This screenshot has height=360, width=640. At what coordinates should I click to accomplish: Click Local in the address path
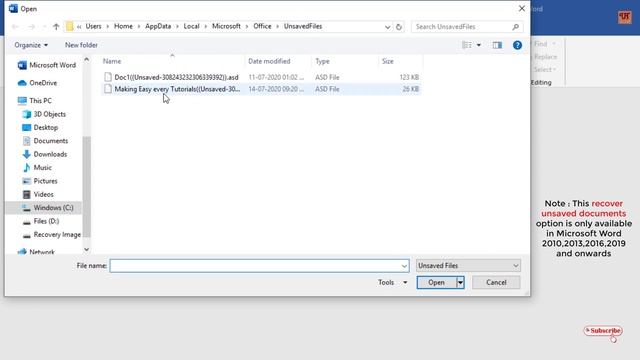191,27
